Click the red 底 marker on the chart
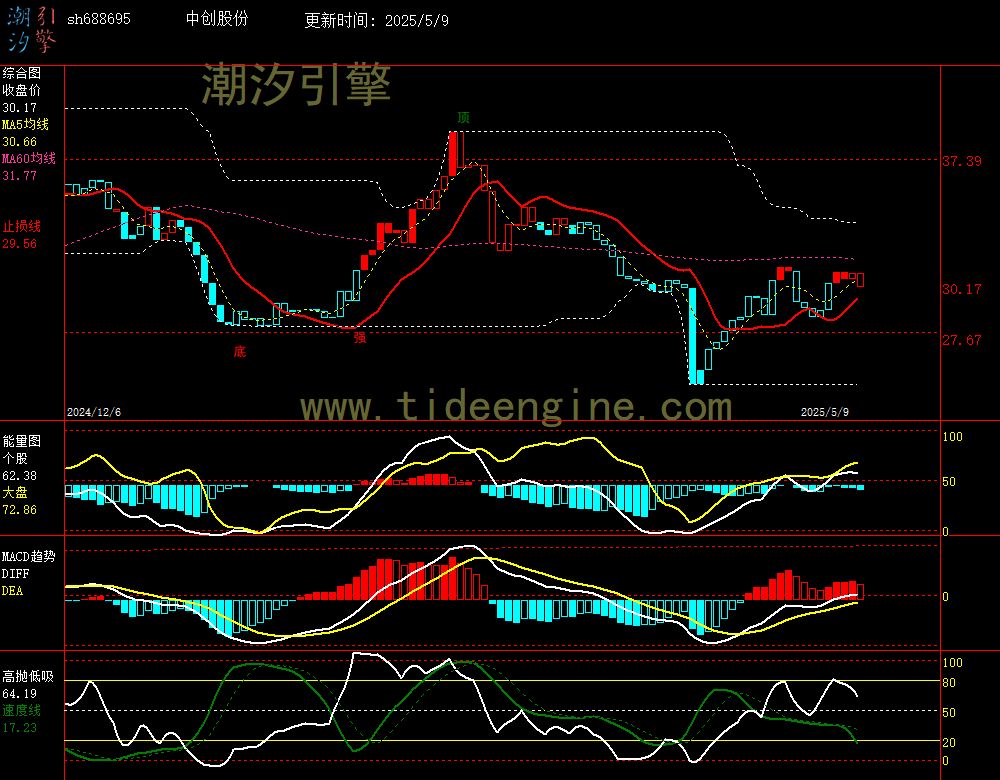The image size is (1000, 780). pos(240,351)
